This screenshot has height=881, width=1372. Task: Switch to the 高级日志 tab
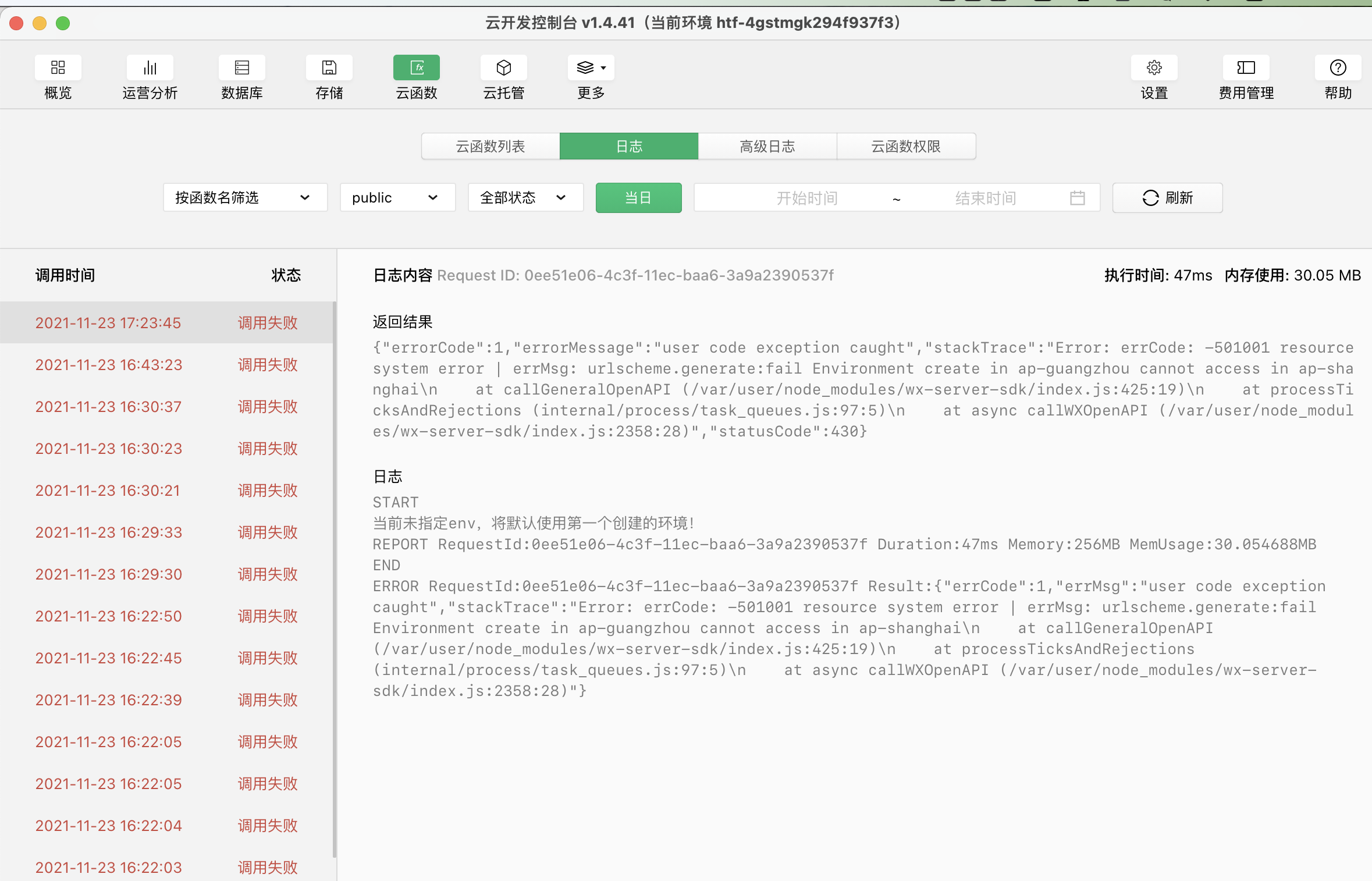767,146
